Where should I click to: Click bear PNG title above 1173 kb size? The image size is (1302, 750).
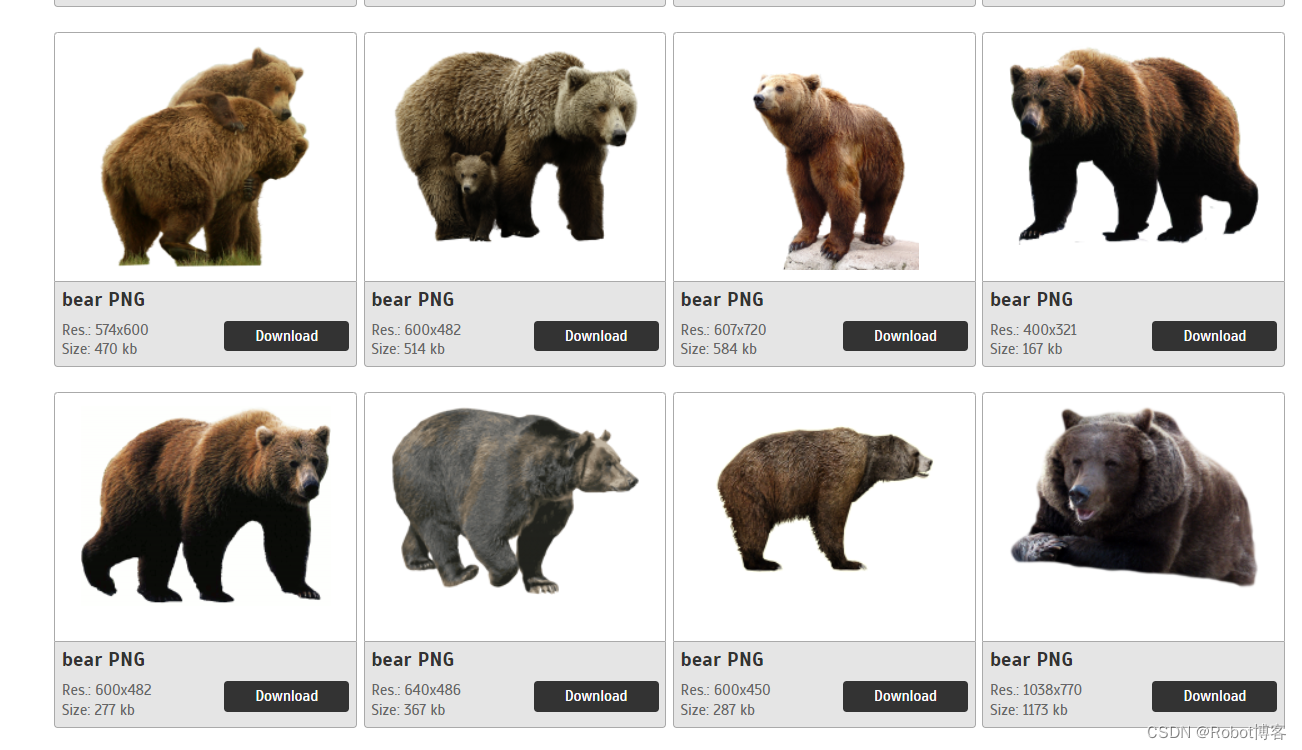point(1031,660)
